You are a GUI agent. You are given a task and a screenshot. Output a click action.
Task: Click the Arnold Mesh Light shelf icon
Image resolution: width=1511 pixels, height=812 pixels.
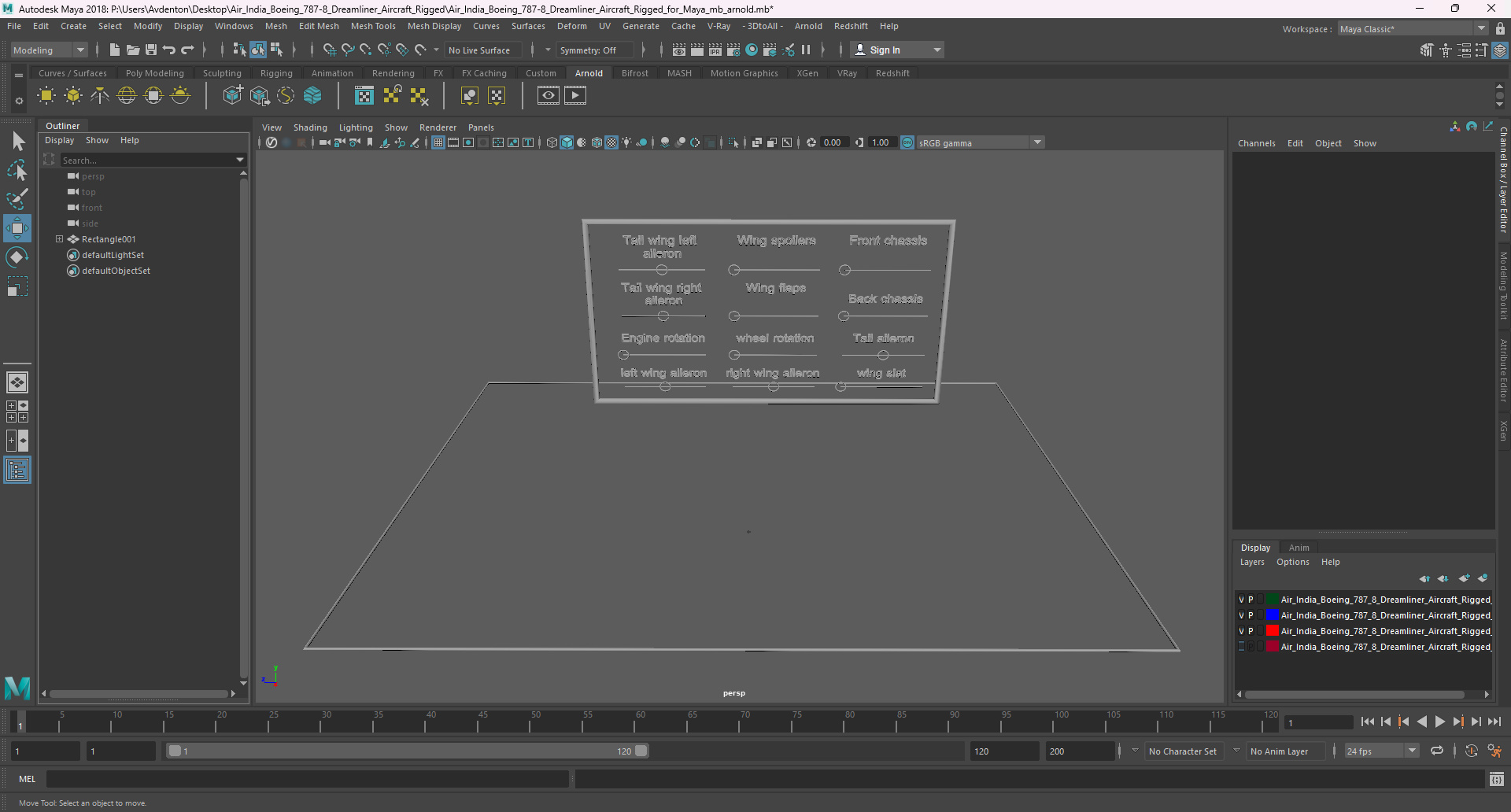tap(73, 96)
